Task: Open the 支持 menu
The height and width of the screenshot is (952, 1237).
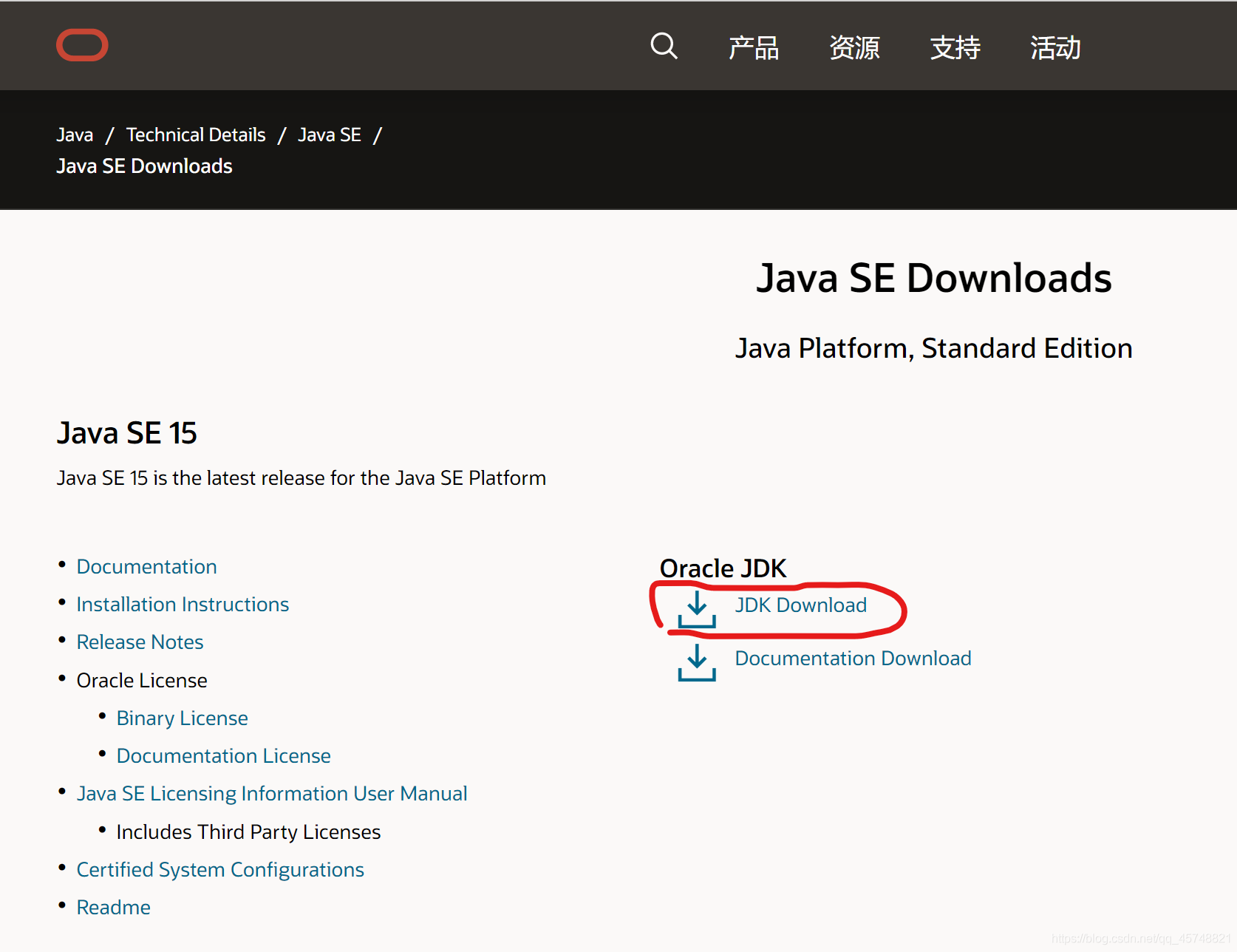Action: click(955, 47)
